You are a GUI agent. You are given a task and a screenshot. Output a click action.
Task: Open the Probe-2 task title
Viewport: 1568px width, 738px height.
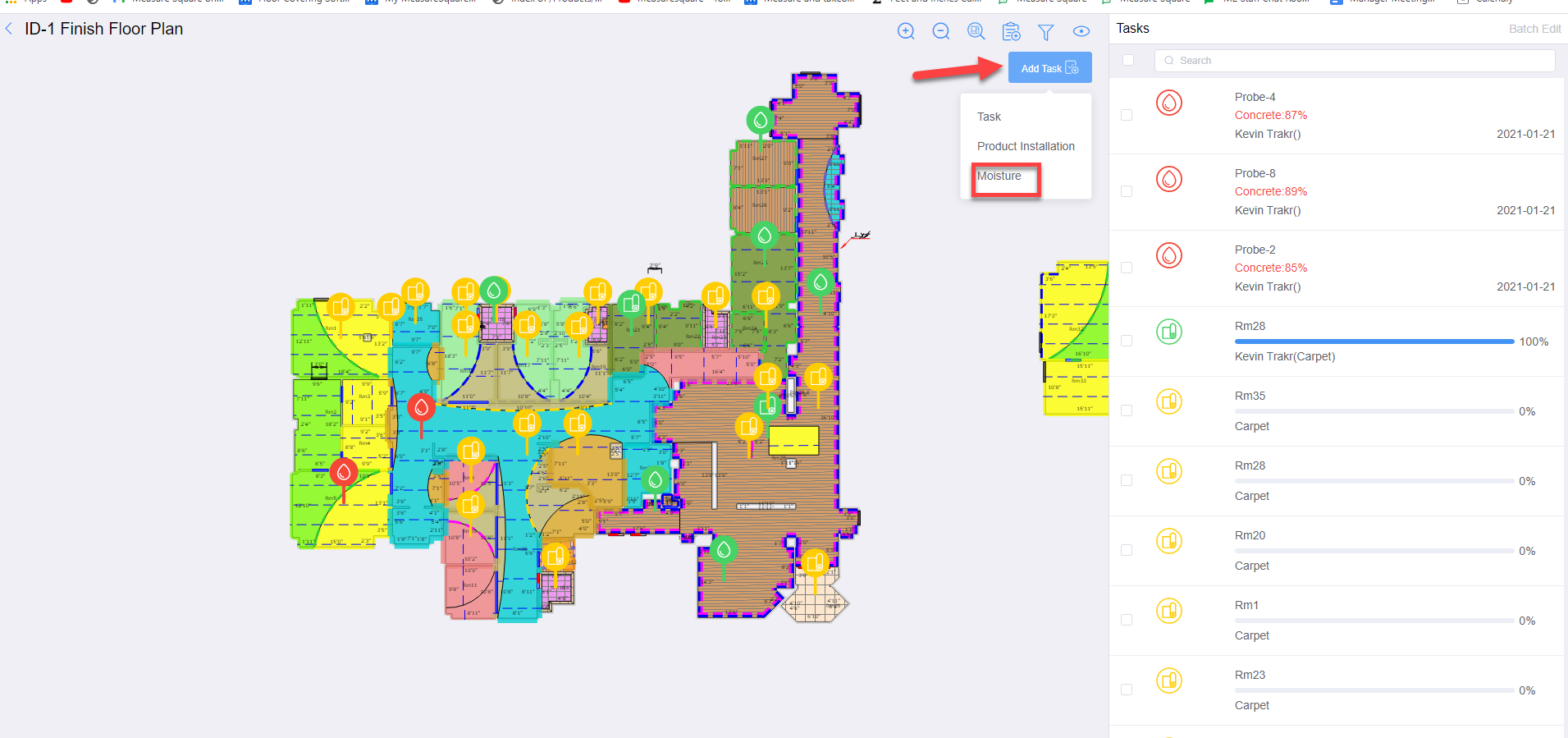[x=1255, y=250]
